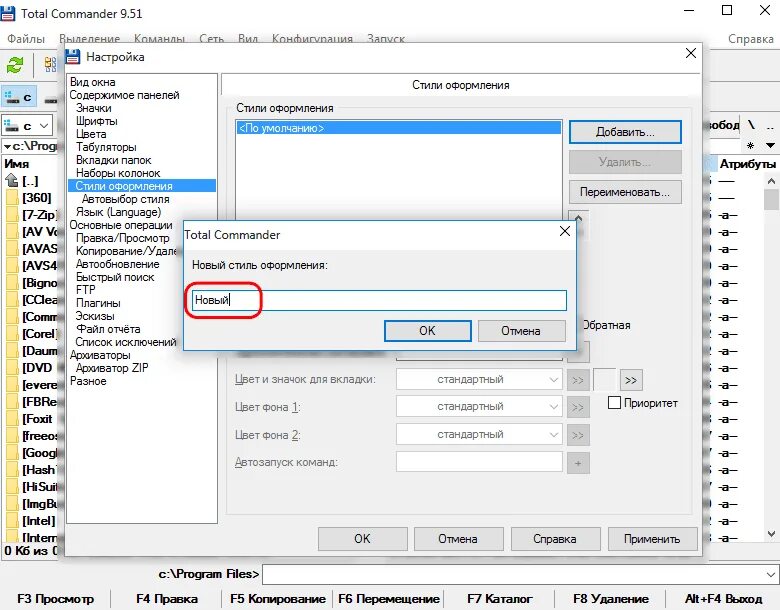Select FTP in settings tree

coord(85,290)
